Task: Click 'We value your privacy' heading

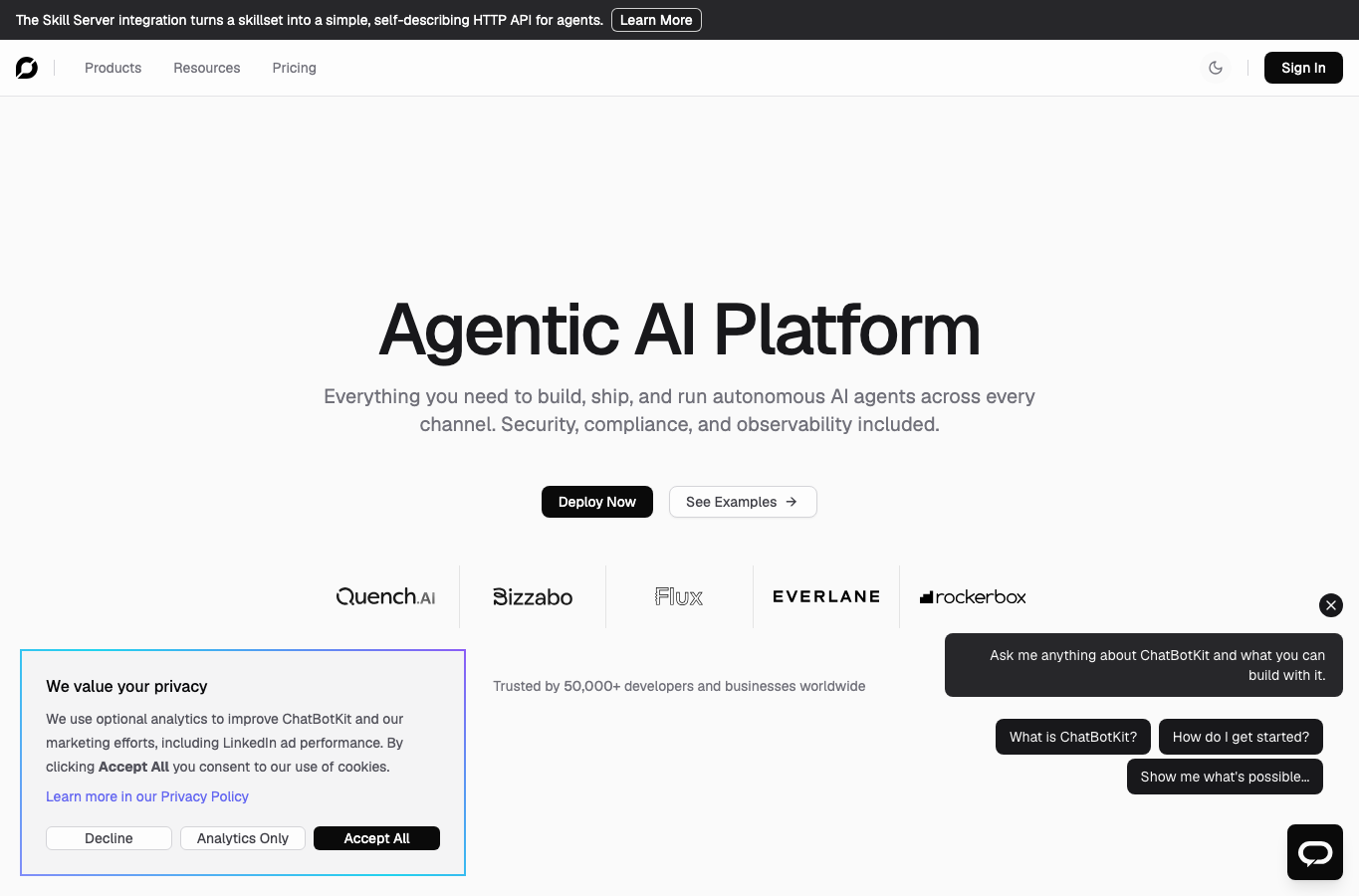Action: (126, 686)
